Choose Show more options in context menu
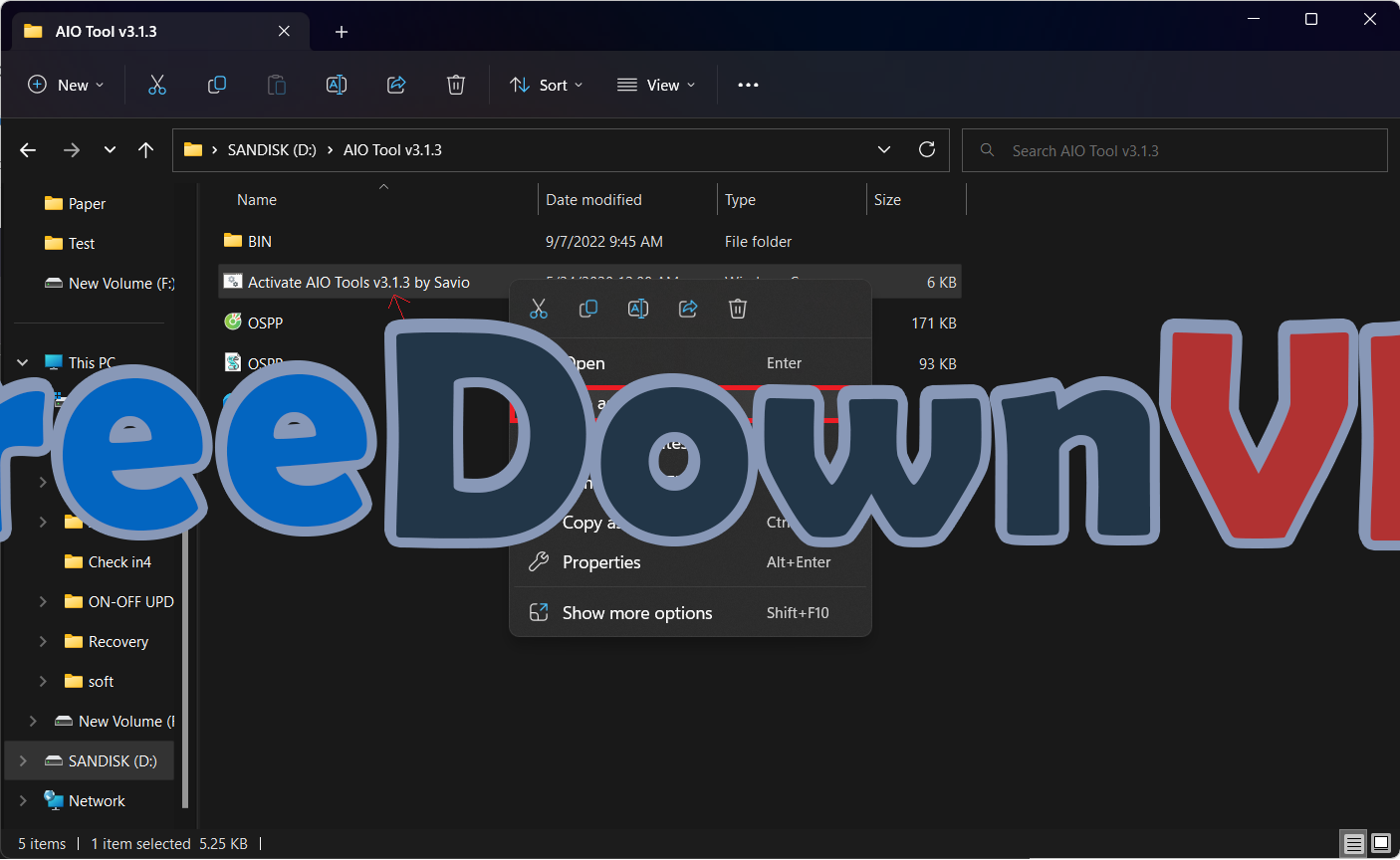1400x860 pixels. 637,613
